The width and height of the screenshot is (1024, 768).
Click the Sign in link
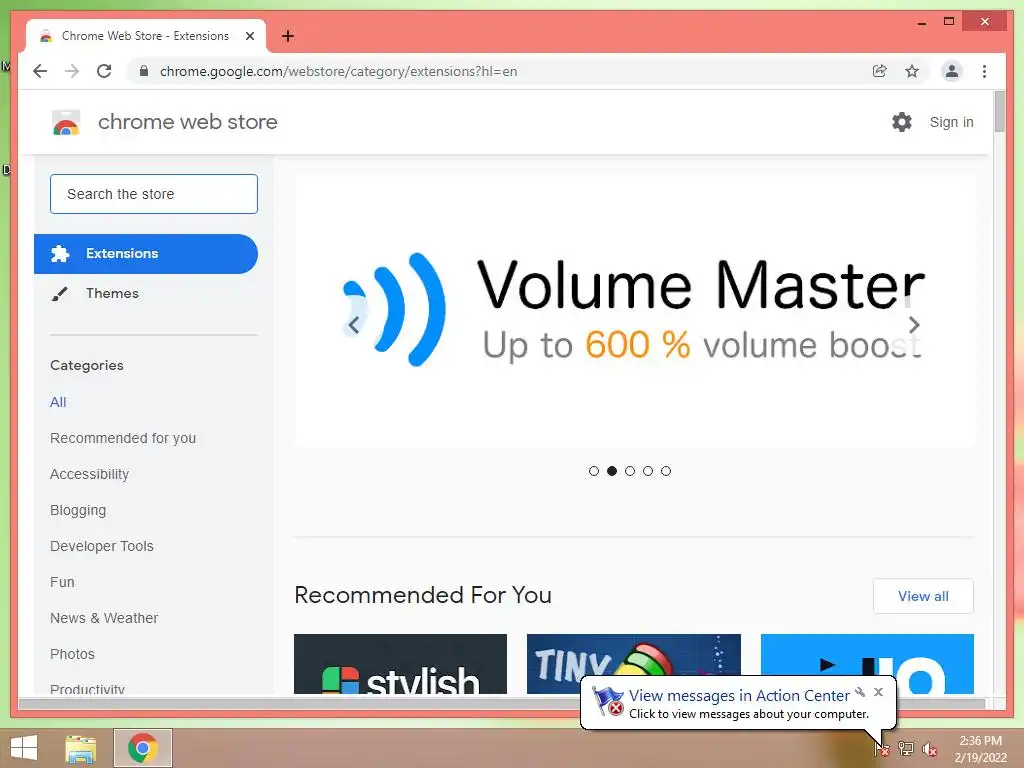(952, 122)
